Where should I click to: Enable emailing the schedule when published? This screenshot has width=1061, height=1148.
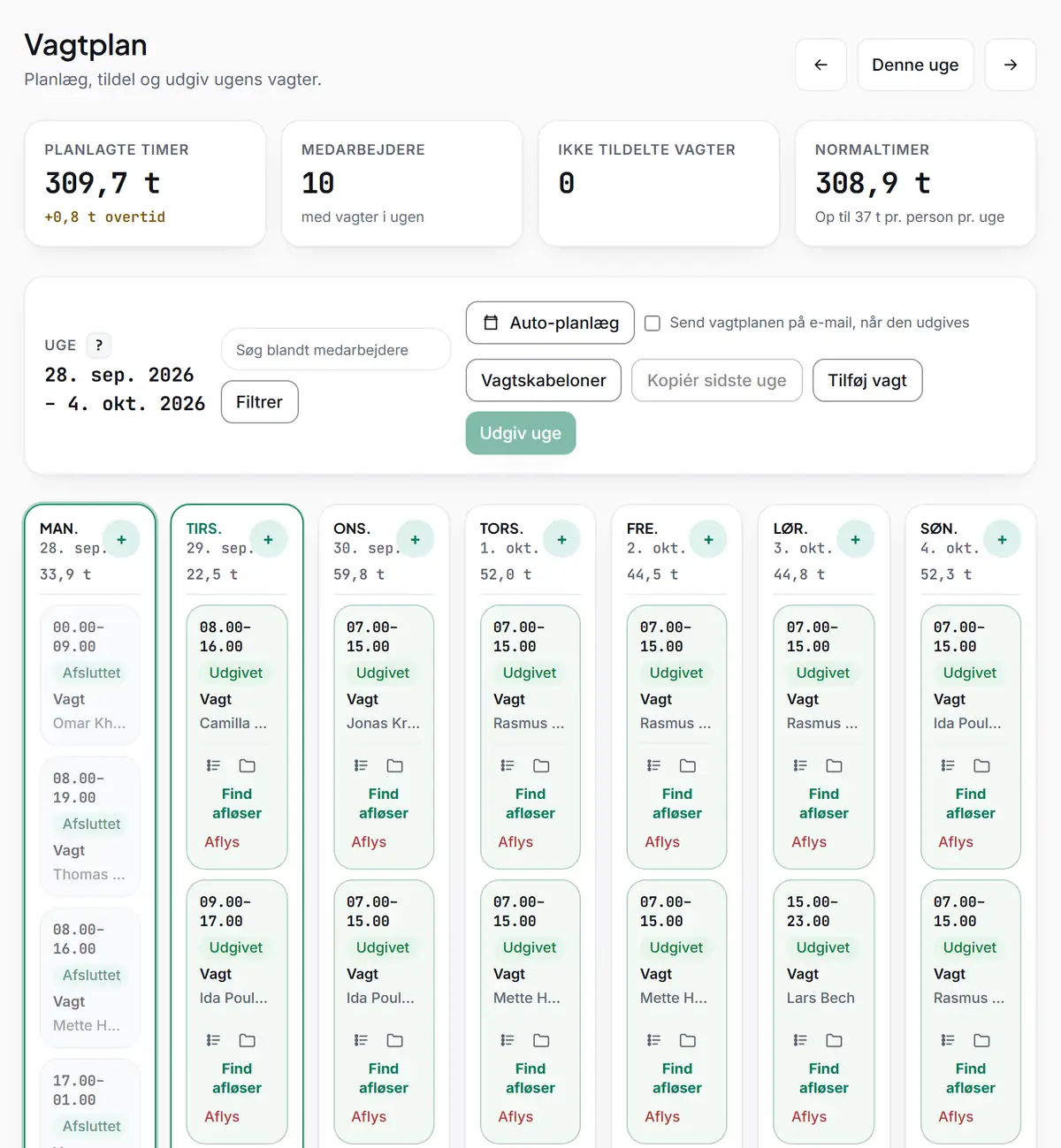coord(653,323)
